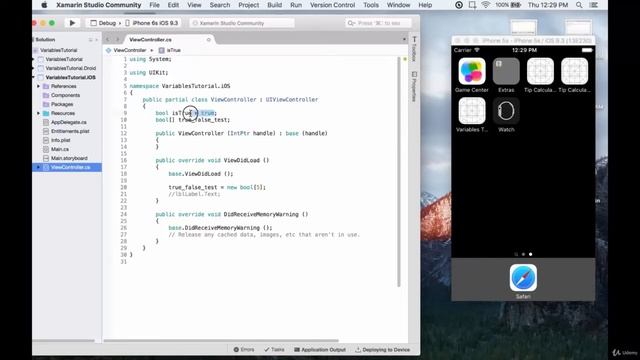
Task: Open the Tools menu
Action: click(371, 5)
